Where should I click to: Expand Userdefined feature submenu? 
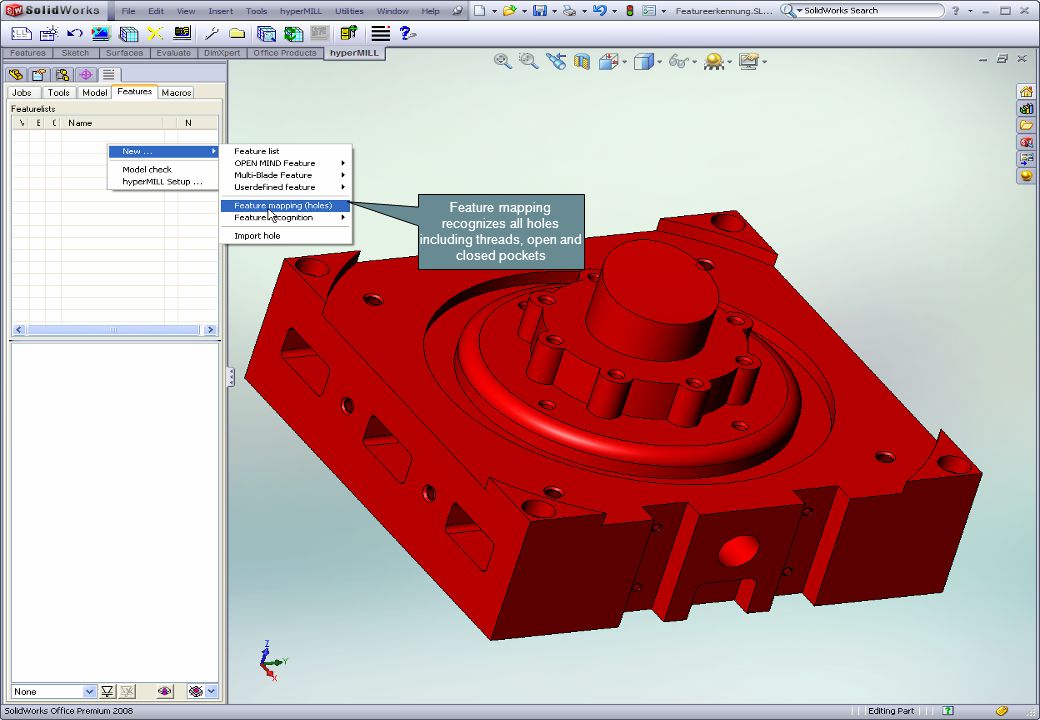click(286, 187)
